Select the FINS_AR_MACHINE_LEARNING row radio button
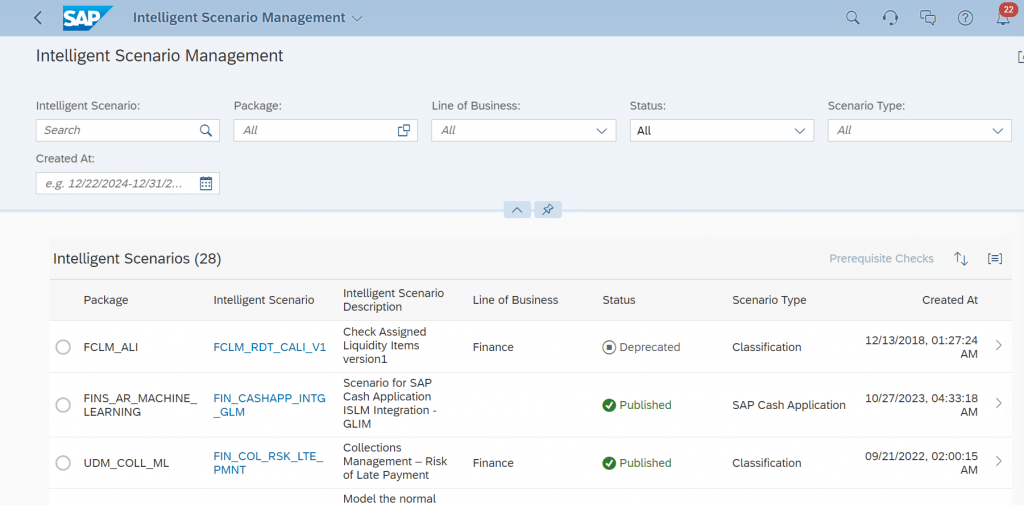 point(63,405)
